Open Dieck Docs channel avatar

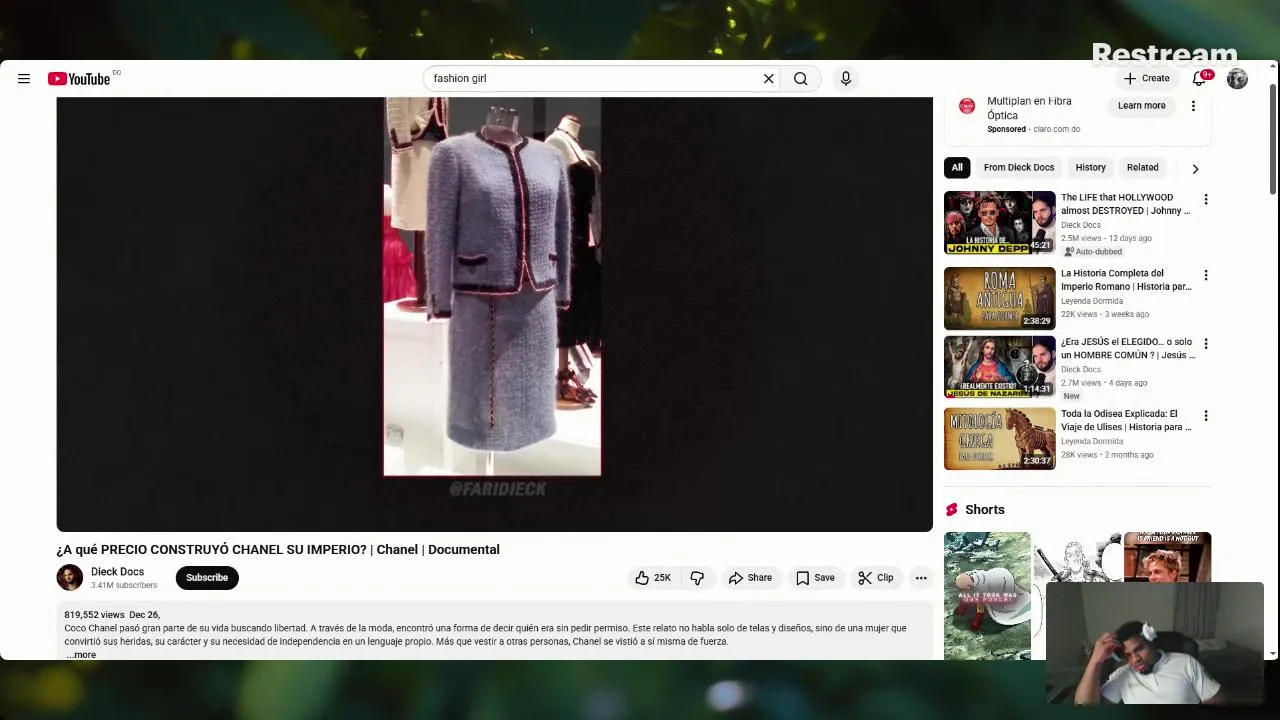tap(70, 578)
